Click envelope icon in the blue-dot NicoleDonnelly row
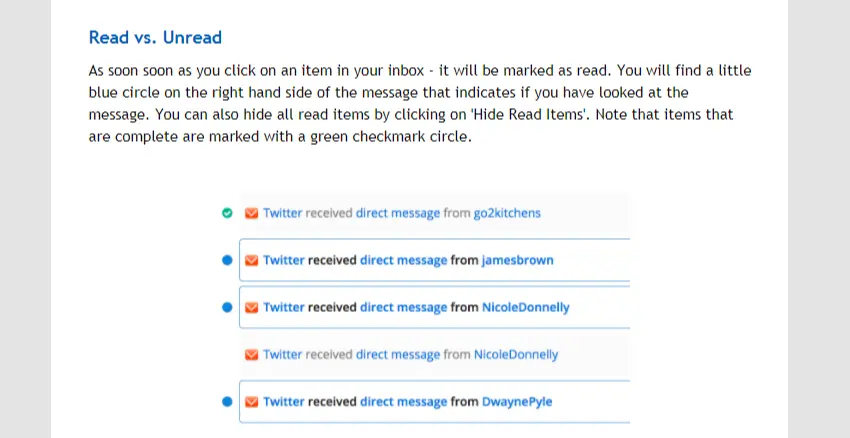The height and width of the screenshot is (438, 850). 252,307
